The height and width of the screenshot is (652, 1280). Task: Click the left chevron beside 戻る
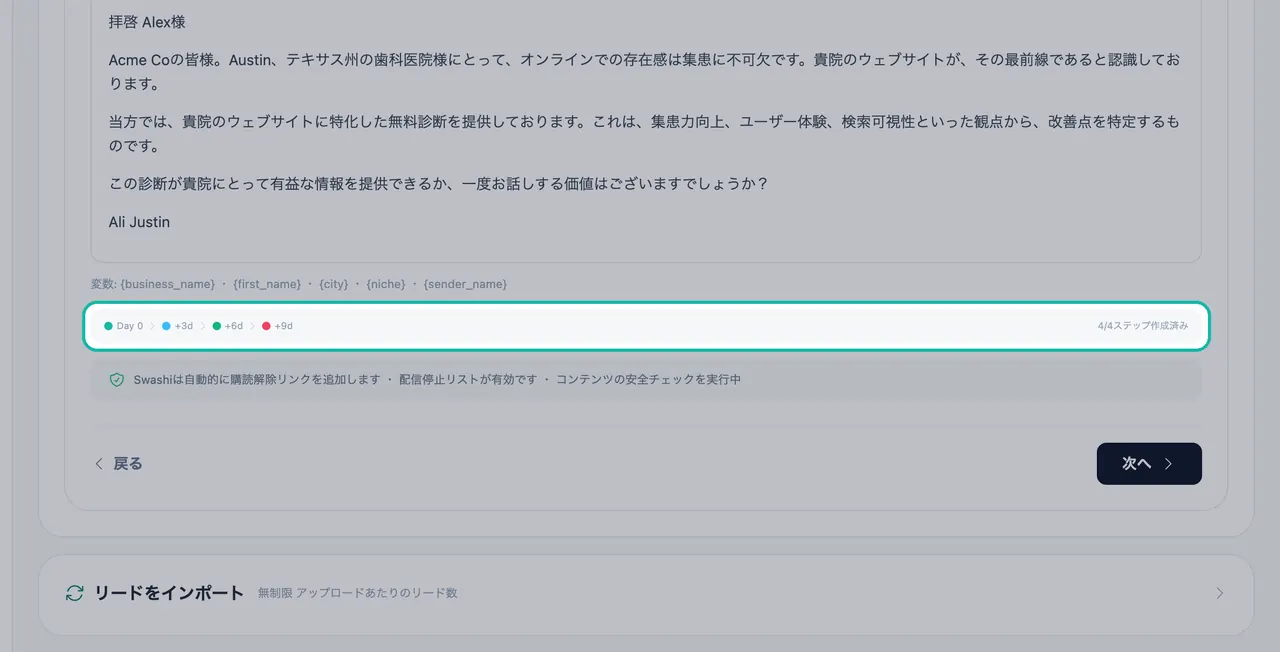point(99,464)
